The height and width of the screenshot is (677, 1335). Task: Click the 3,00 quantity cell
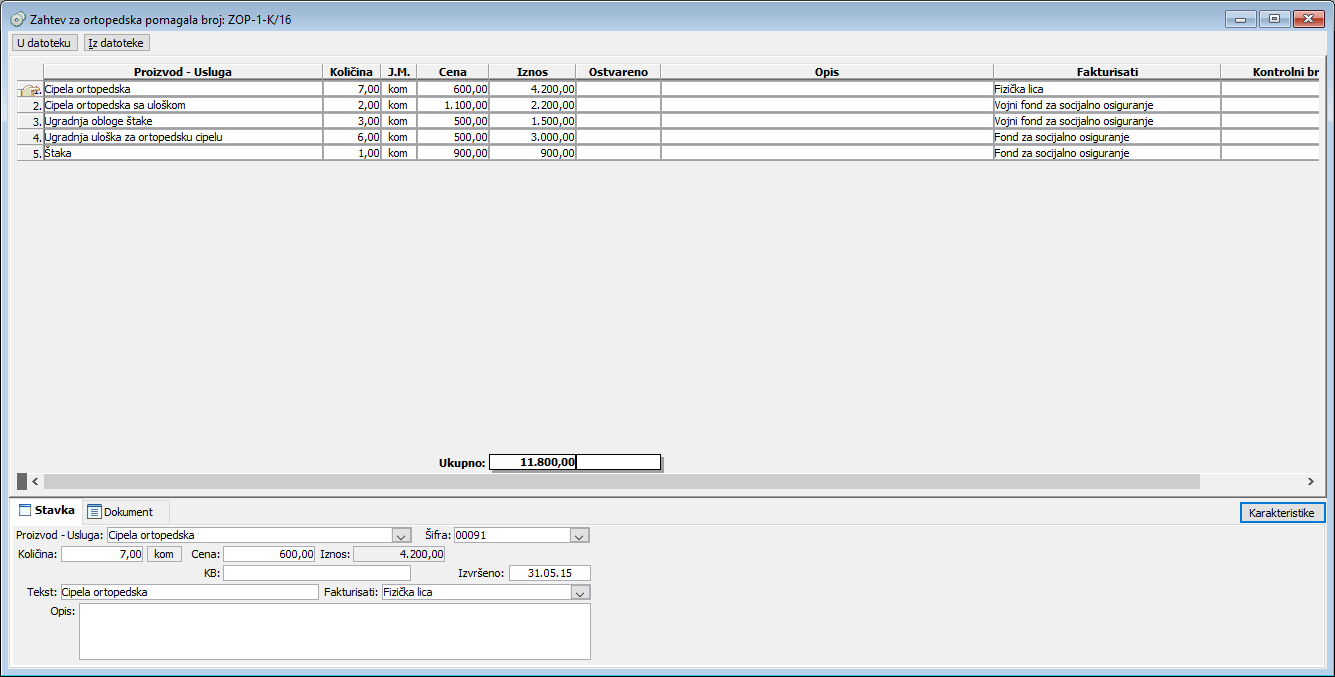[x=351, y=121]
